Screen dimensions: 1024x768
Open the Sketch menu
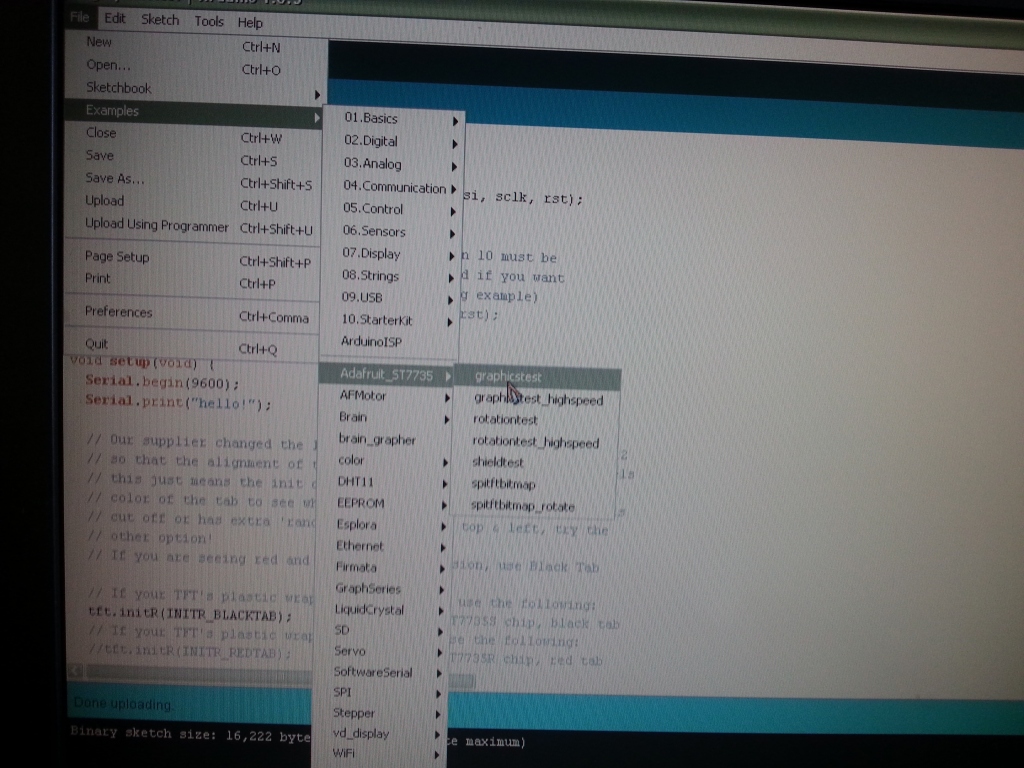(160, 20)
